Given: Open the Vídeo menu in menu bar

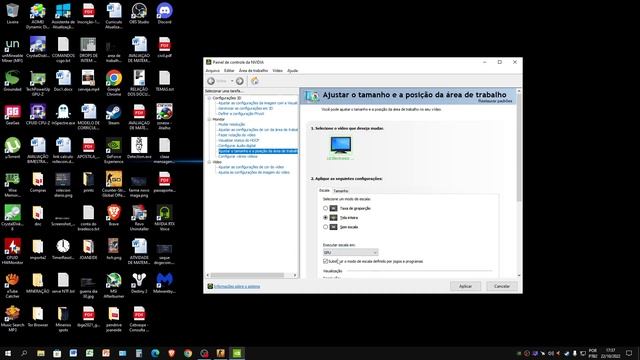Looking at the screenshot, I should point(278,71).
